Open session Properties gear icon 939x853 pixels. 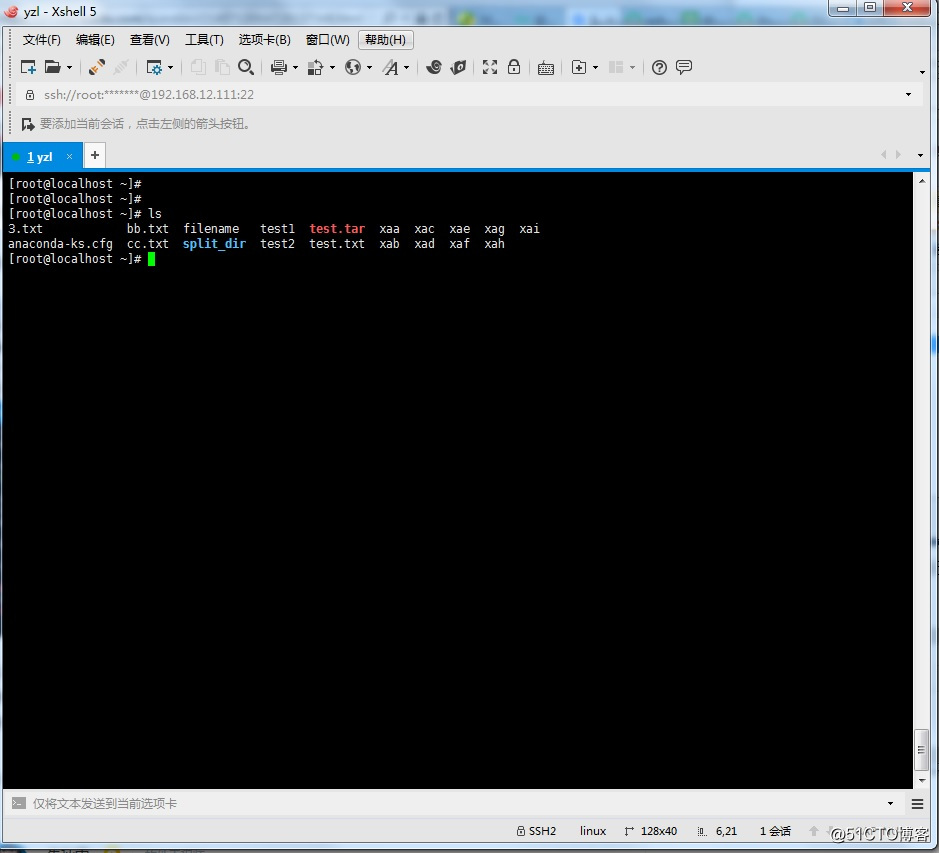tap(155, 67)
